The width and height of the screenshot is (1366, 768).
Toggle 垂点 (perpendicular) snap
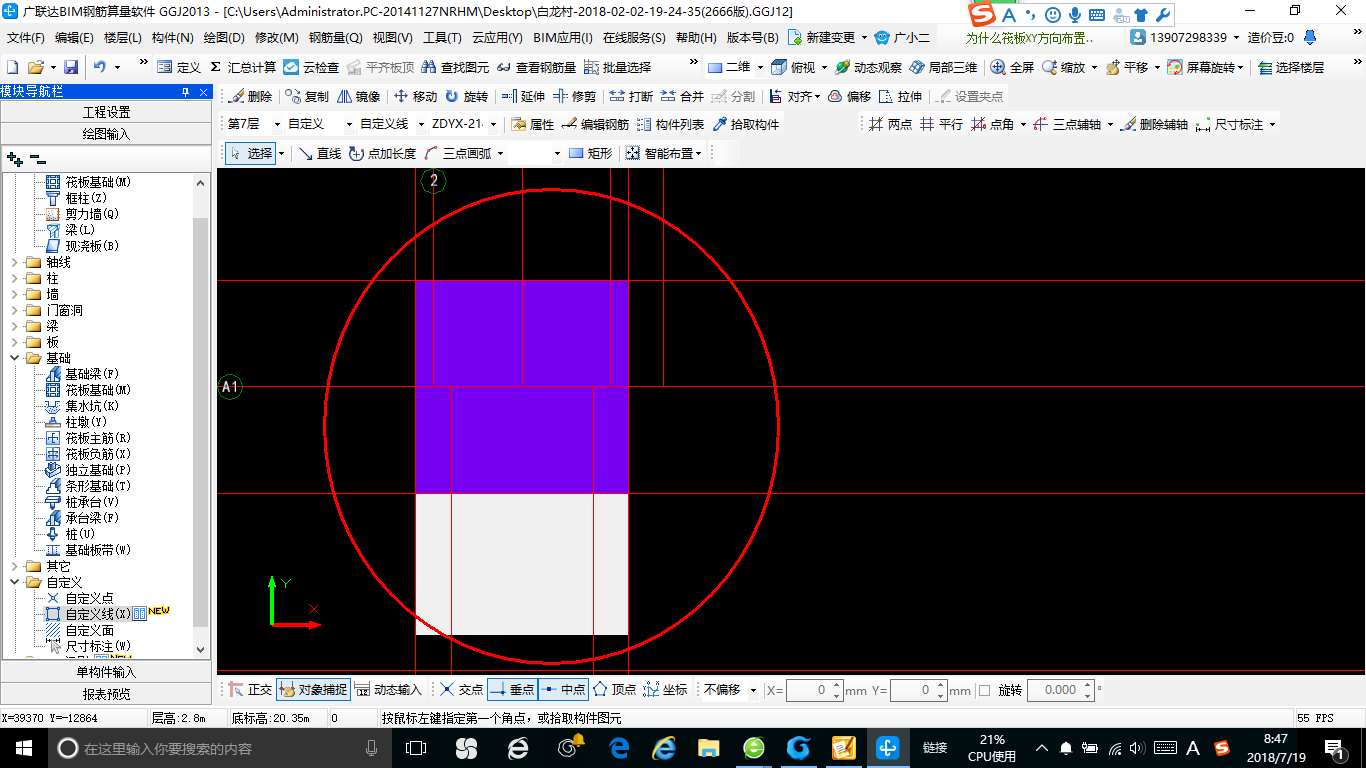(x=513, y=690)
